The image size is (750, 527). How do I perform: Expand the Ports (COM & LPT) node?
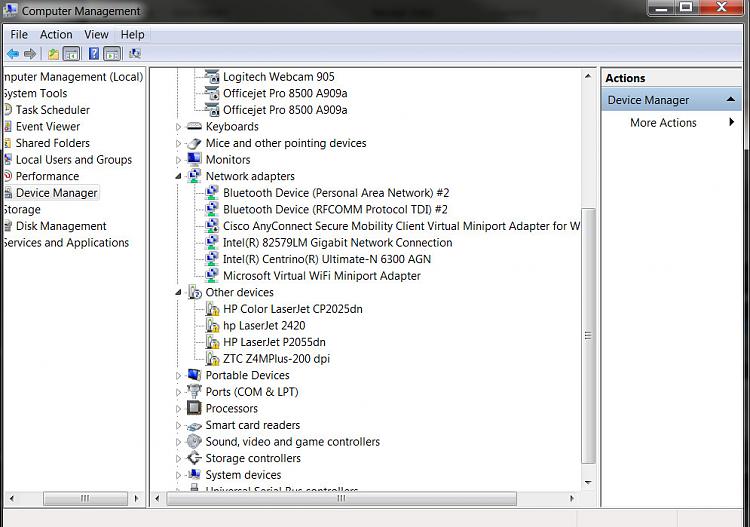[178, 392]
